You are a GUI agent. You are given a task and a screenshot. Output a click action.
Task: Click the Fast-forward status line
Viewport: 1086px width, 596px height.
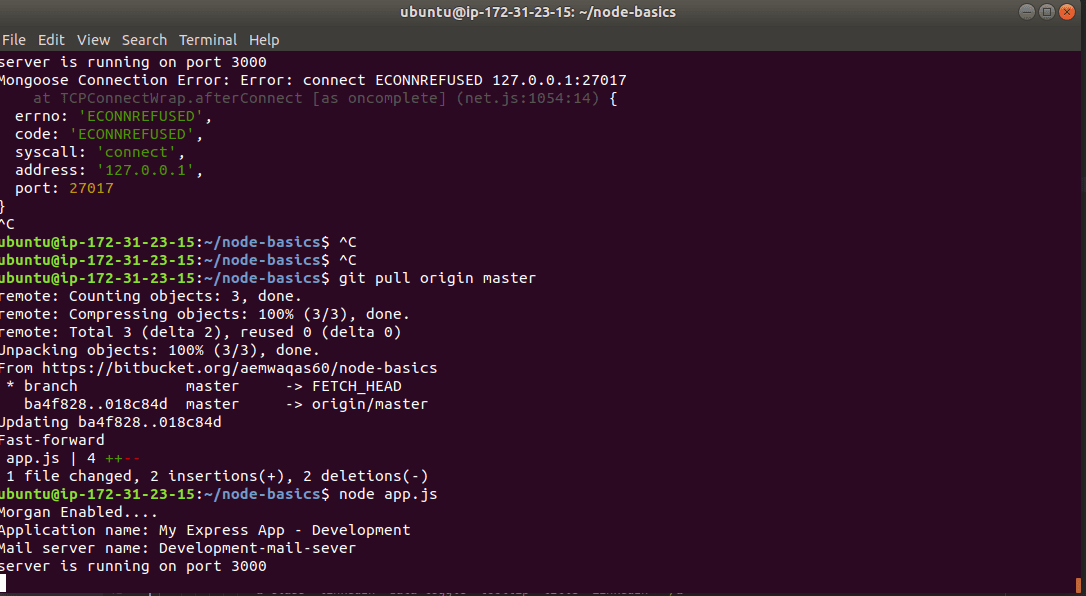52,439
